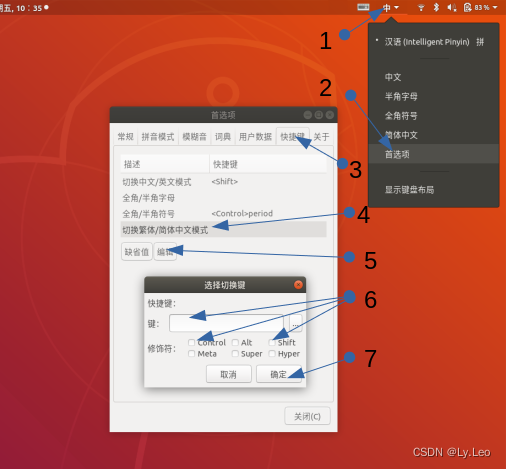Image resolution: width=506 pixels, height=469 pixels.
Task: Enable the Super modifier checkbox
Action: coord(235,354)
